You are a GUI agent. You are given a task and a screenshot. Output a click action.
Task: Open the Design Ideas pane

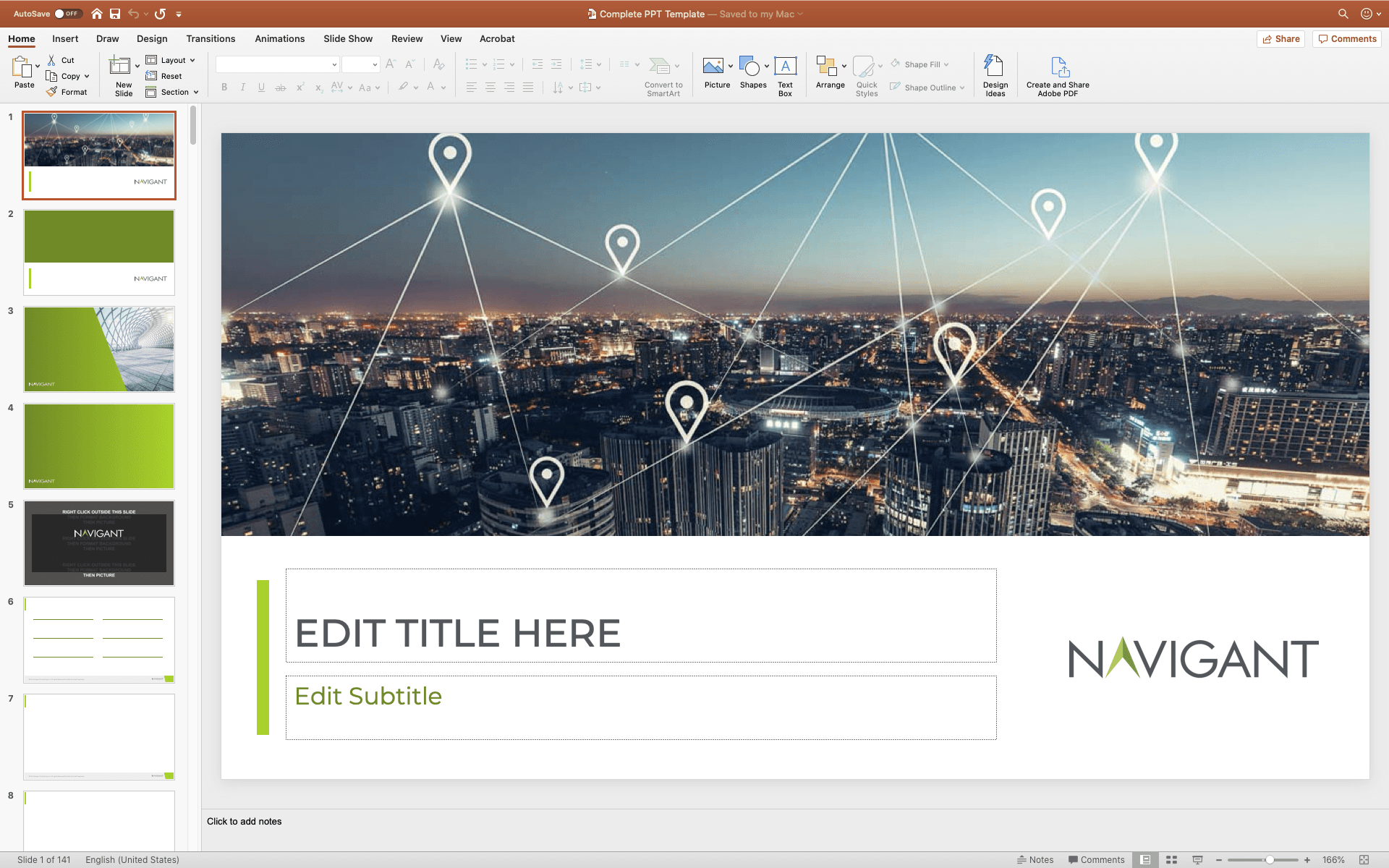click(x=995, y=67)
